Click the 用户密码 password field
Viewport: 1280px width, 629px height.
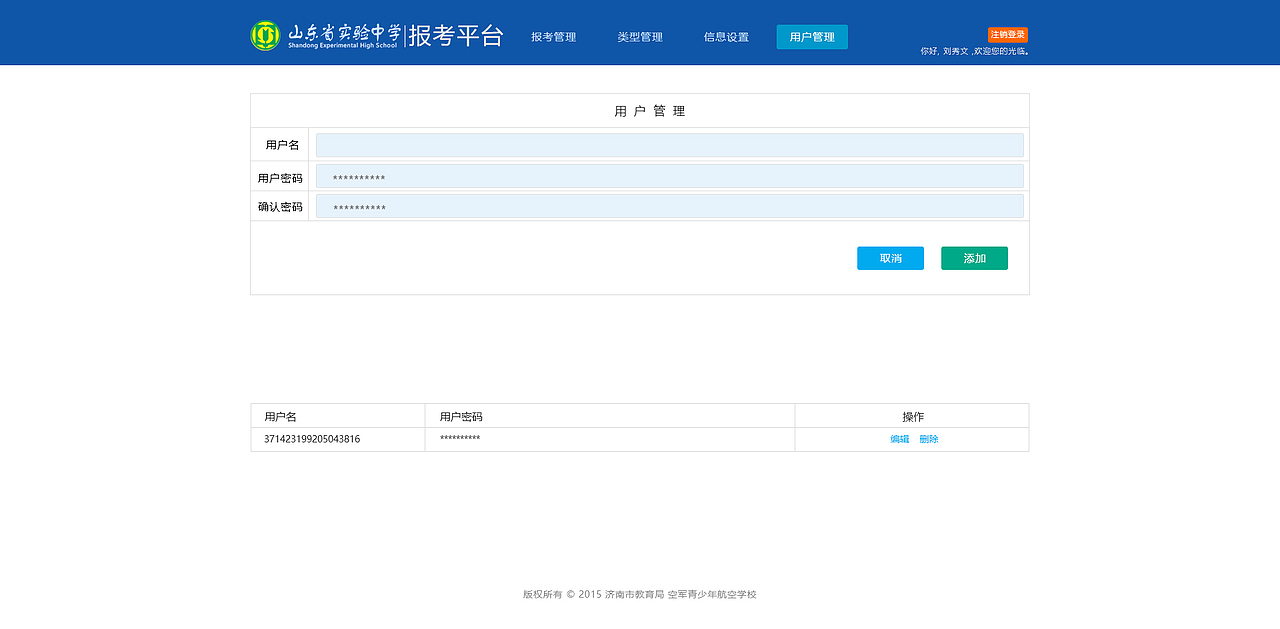point(669,175)
